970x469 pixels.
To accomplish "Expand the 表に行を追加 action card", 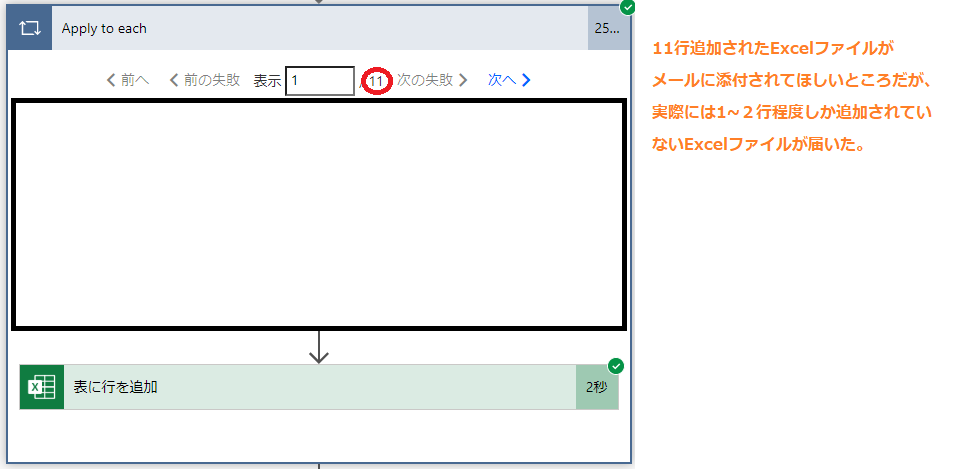I will 320,387.
